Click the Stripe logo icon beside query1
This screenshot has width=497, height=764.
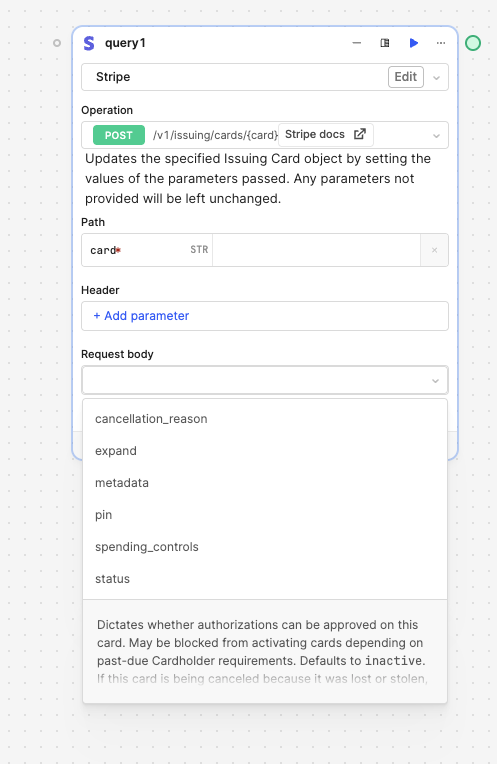(89, 43)
